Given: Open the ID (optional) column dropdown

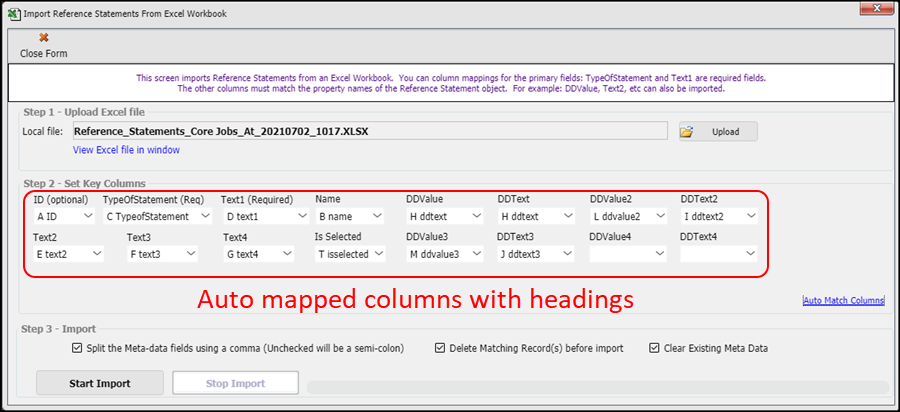Looking at the screenshot, I should (x=87, y=215).
